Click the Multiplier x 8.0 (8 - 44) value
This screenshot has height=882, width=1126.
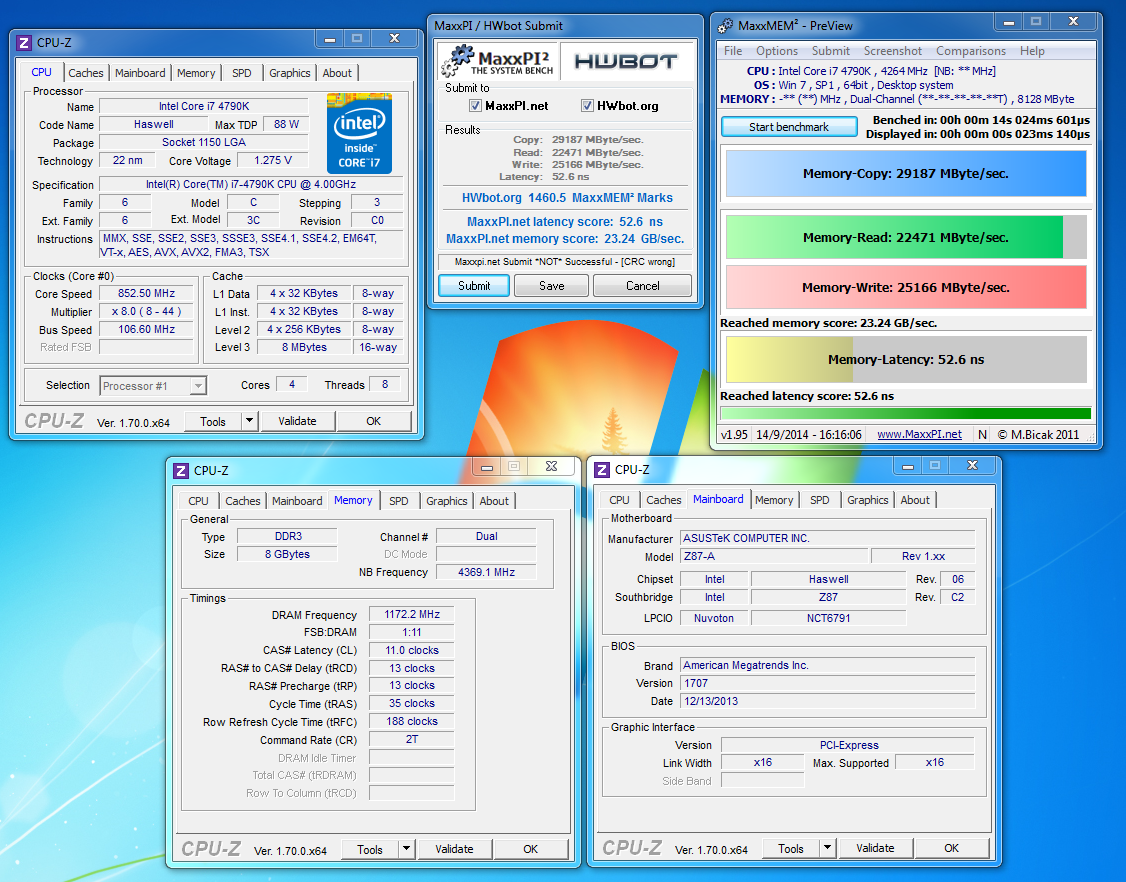(146, 311)
